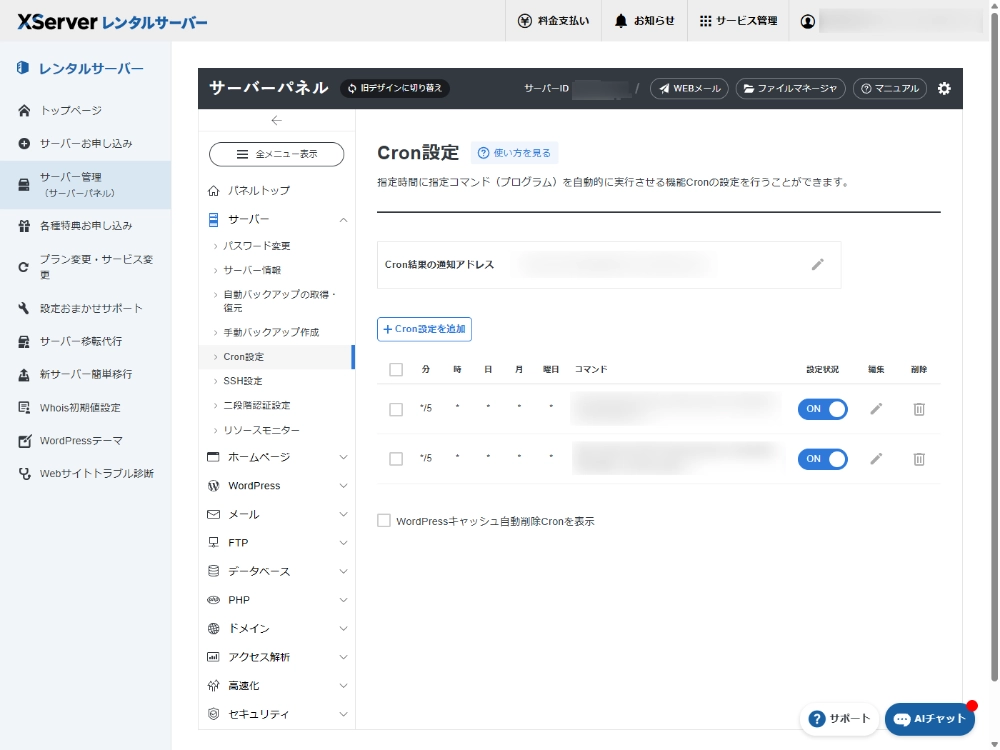Select トップページ in the left sidebar
The width and height of the screenshot is (1000, 750).
70,111
